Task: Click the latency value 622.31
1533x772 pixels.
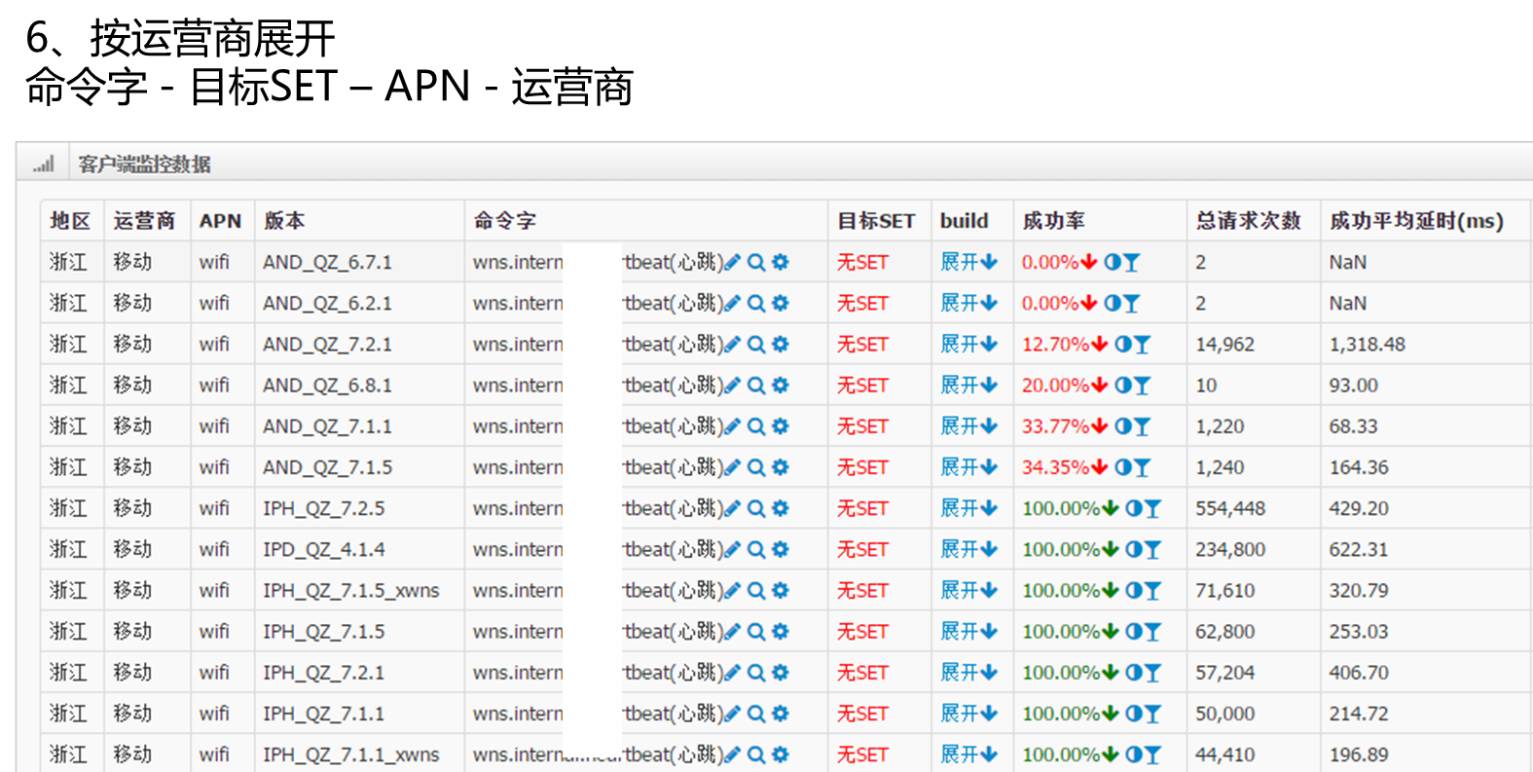Action: coord(1359,549)
